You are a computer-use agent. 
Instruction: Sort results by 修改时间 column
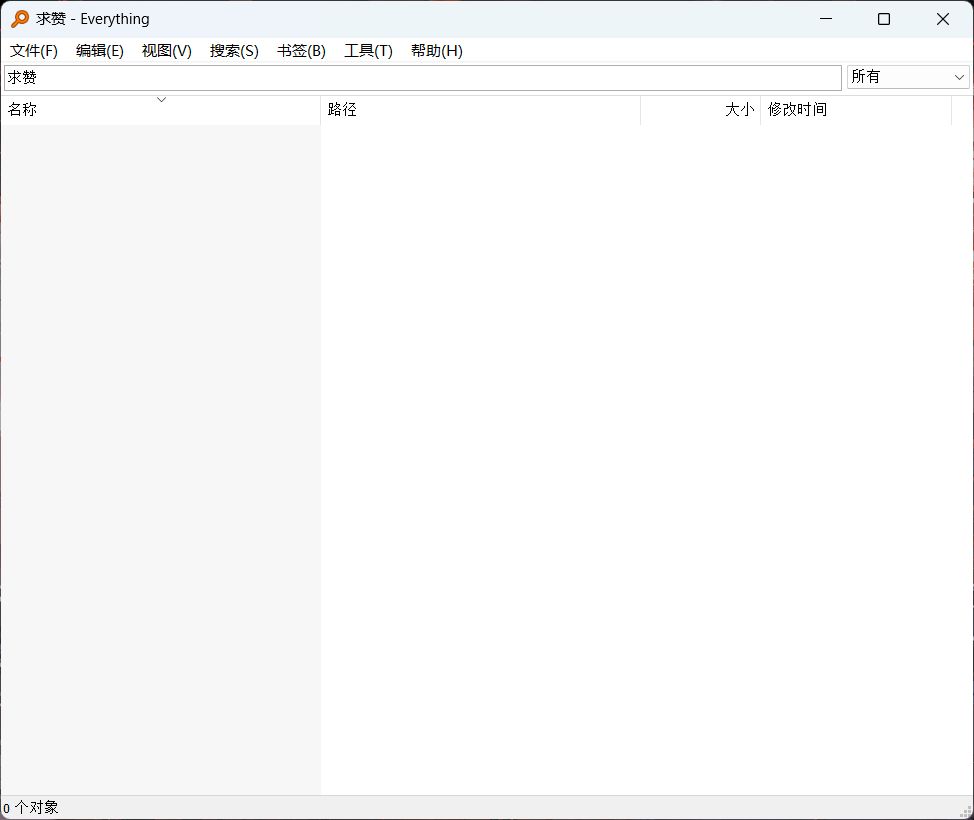click(x=856, y=110)
